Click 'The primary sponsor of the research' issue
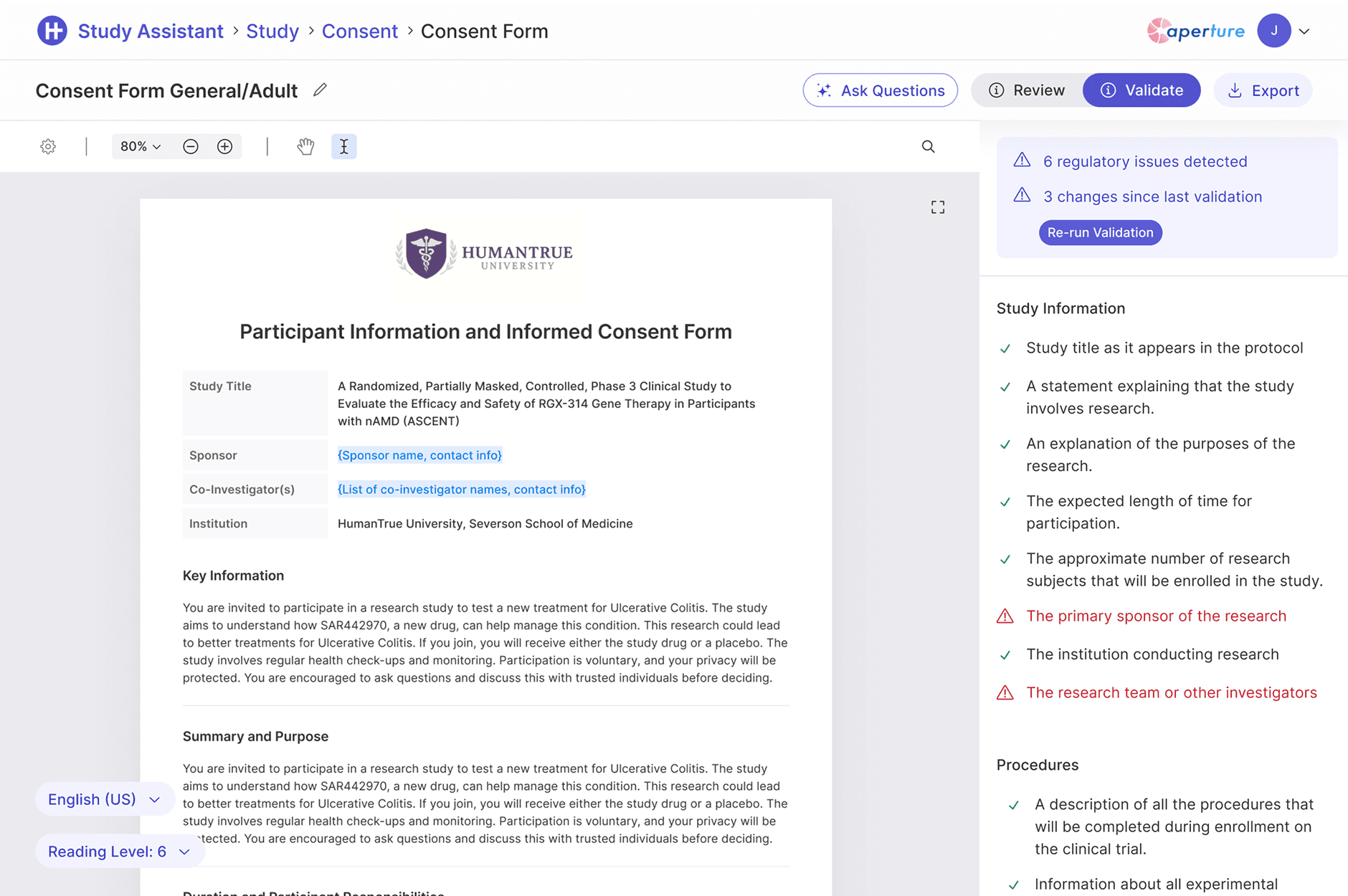This screenshot has width=1348, height=896. tap(1156, 616)
